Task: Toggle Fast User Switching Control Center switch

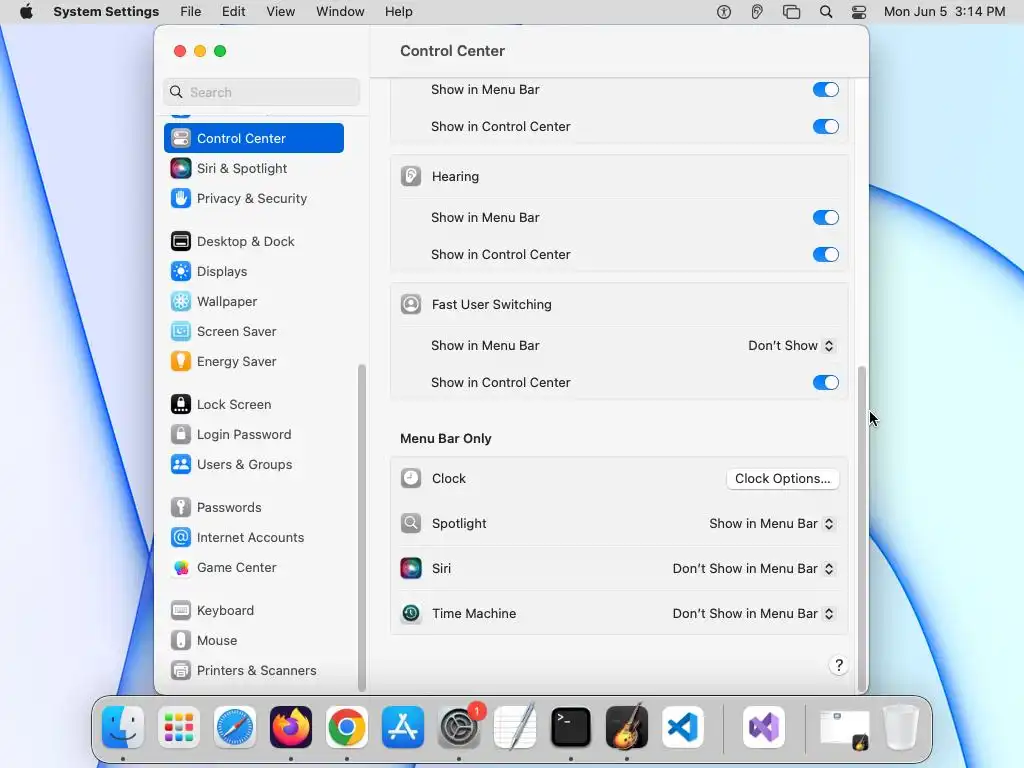Action: coord(825,383)
